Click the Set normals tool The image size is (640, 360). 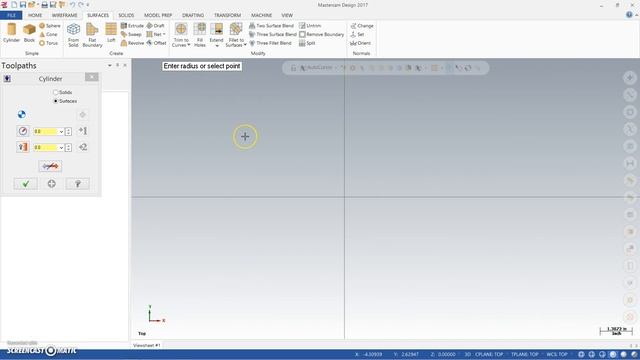(x=357, y=34)
